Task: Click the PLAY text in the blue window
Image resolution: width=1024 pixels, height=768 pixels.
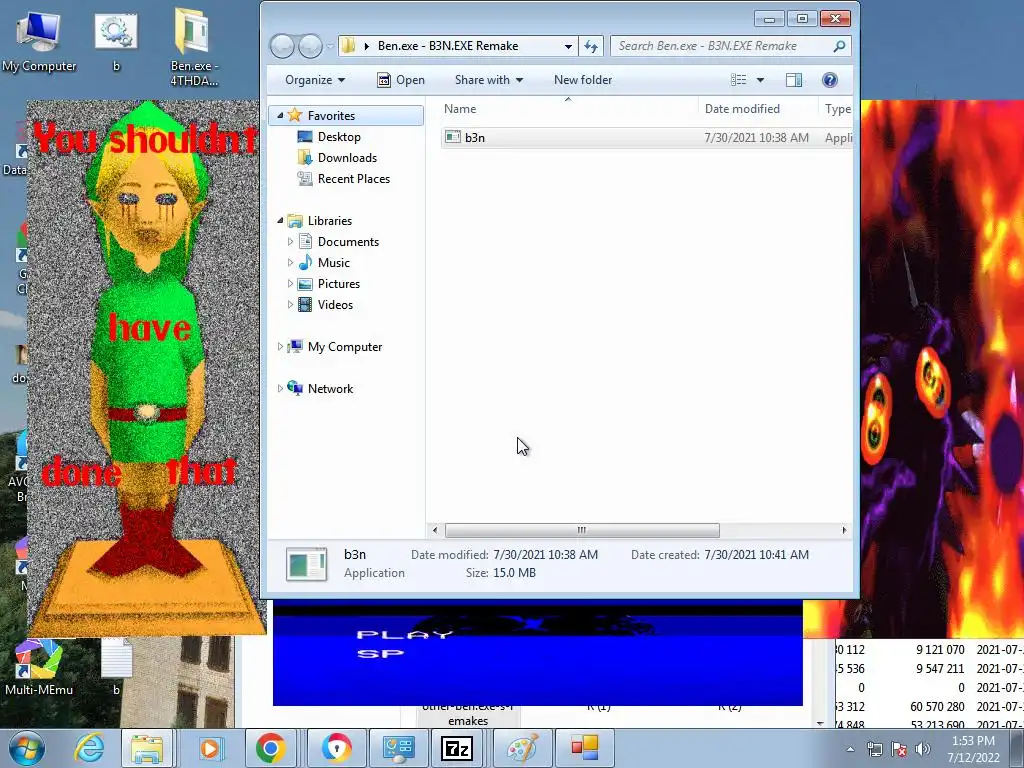Action: [x=405, y=634]
